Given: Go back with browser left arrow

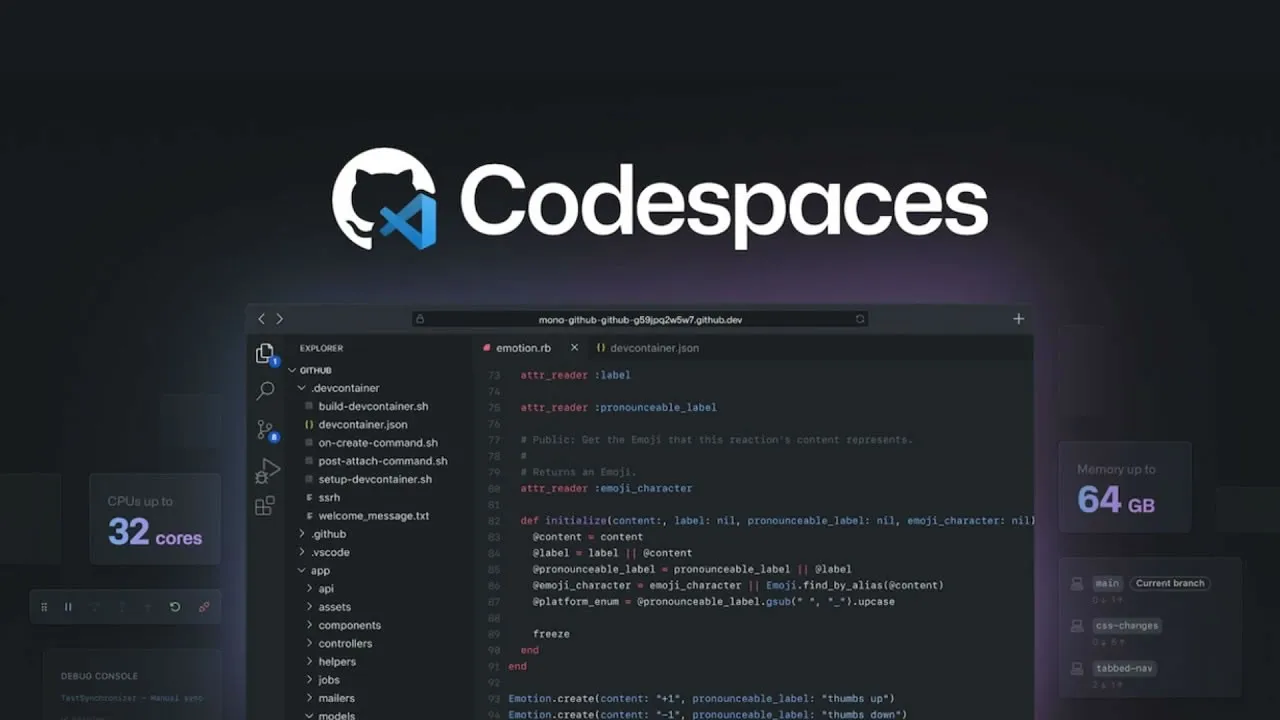Looking at the screenshot, I should pyautogui.click(x=262, y=319).
